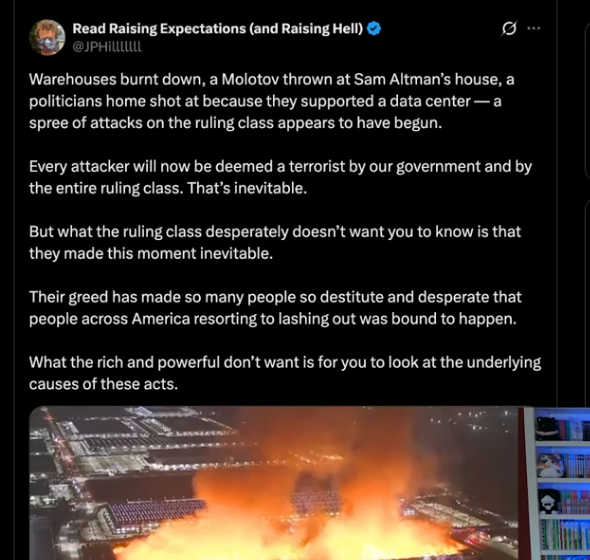Image resolution: width=590 pixels, height=560 pixels.
Task: Click the words 'That's inevitable.' in the post
Action: point(247,188)
